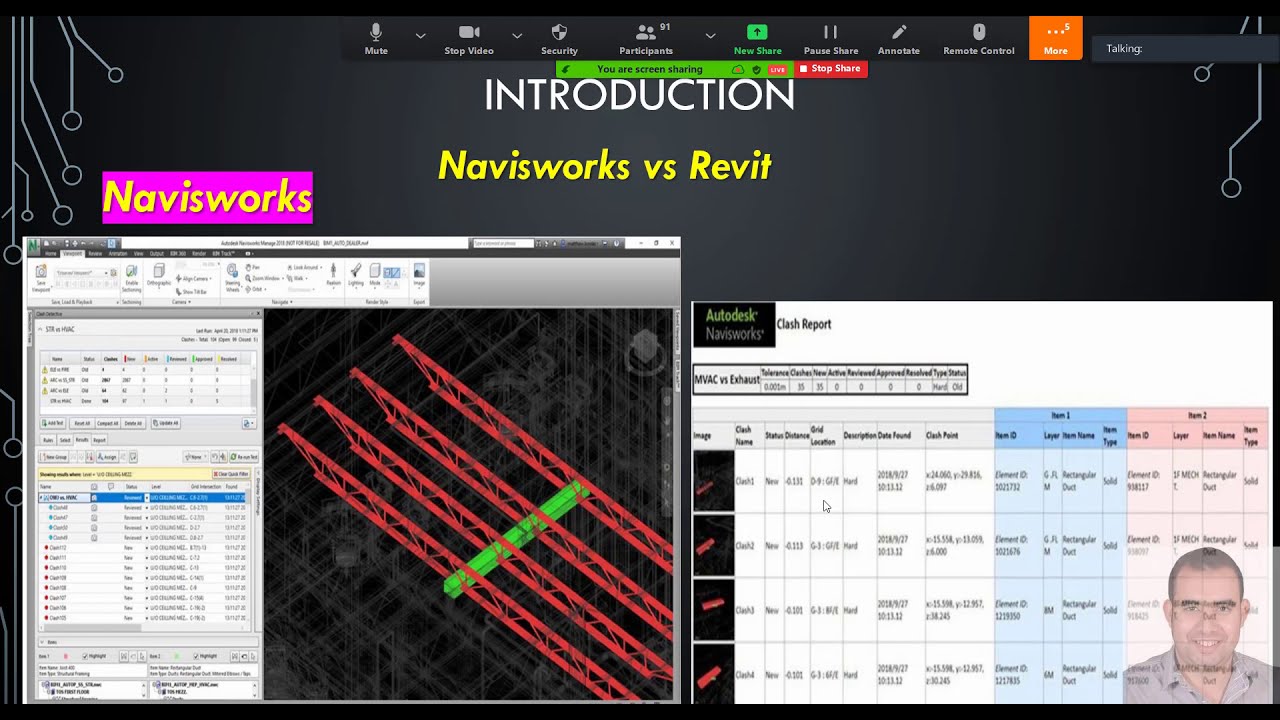
Task: Open the None isolation dropdown
Action: [x=196, y=457]
